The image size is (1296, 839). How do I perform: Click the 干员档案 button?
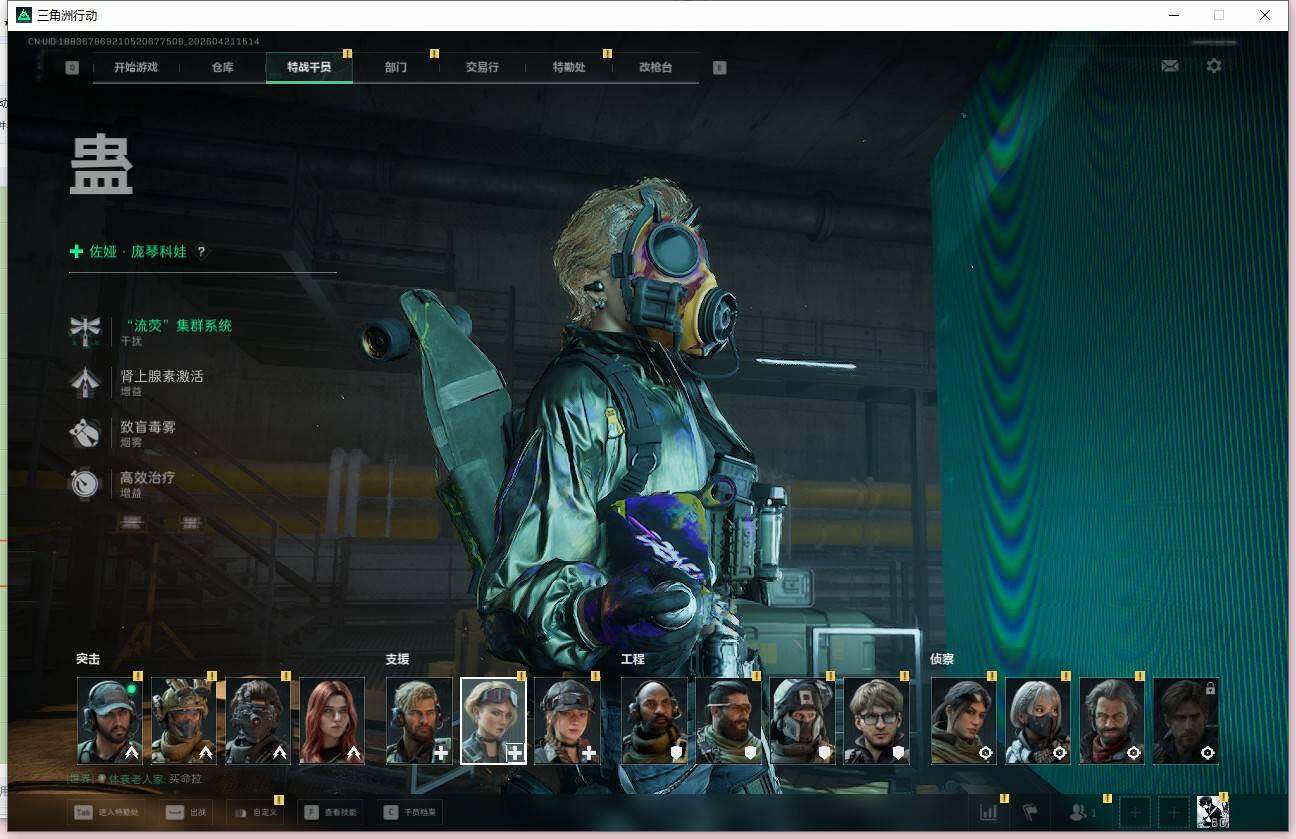410,812
